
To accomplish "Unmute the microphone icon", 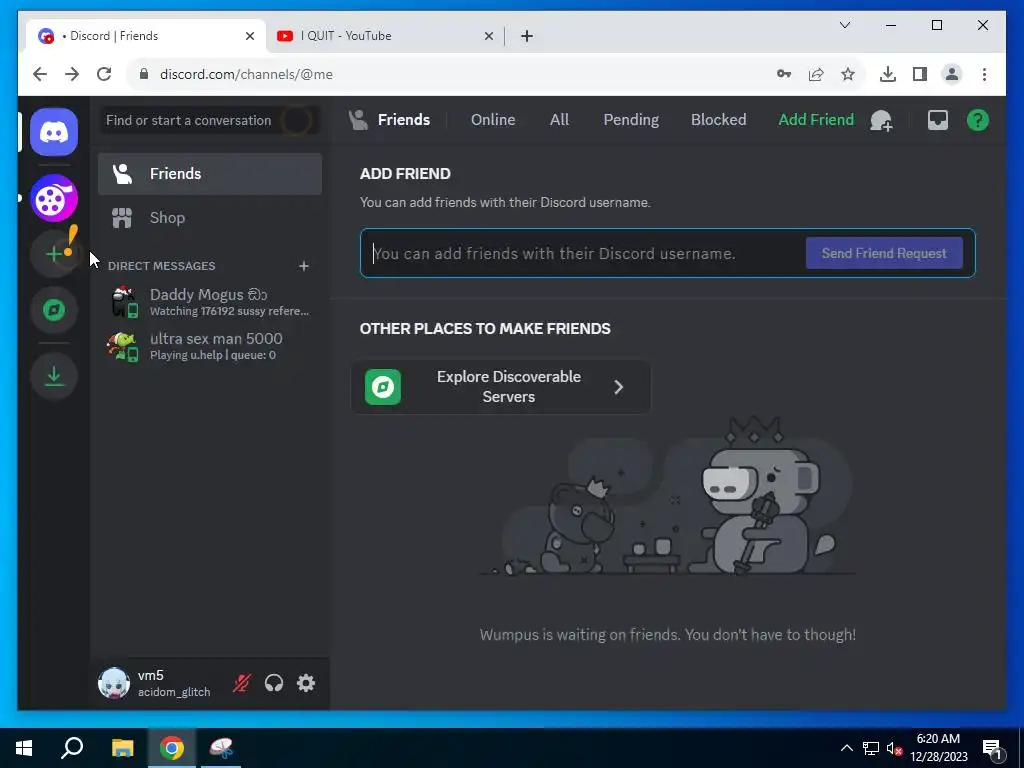I will coord(242,683).
